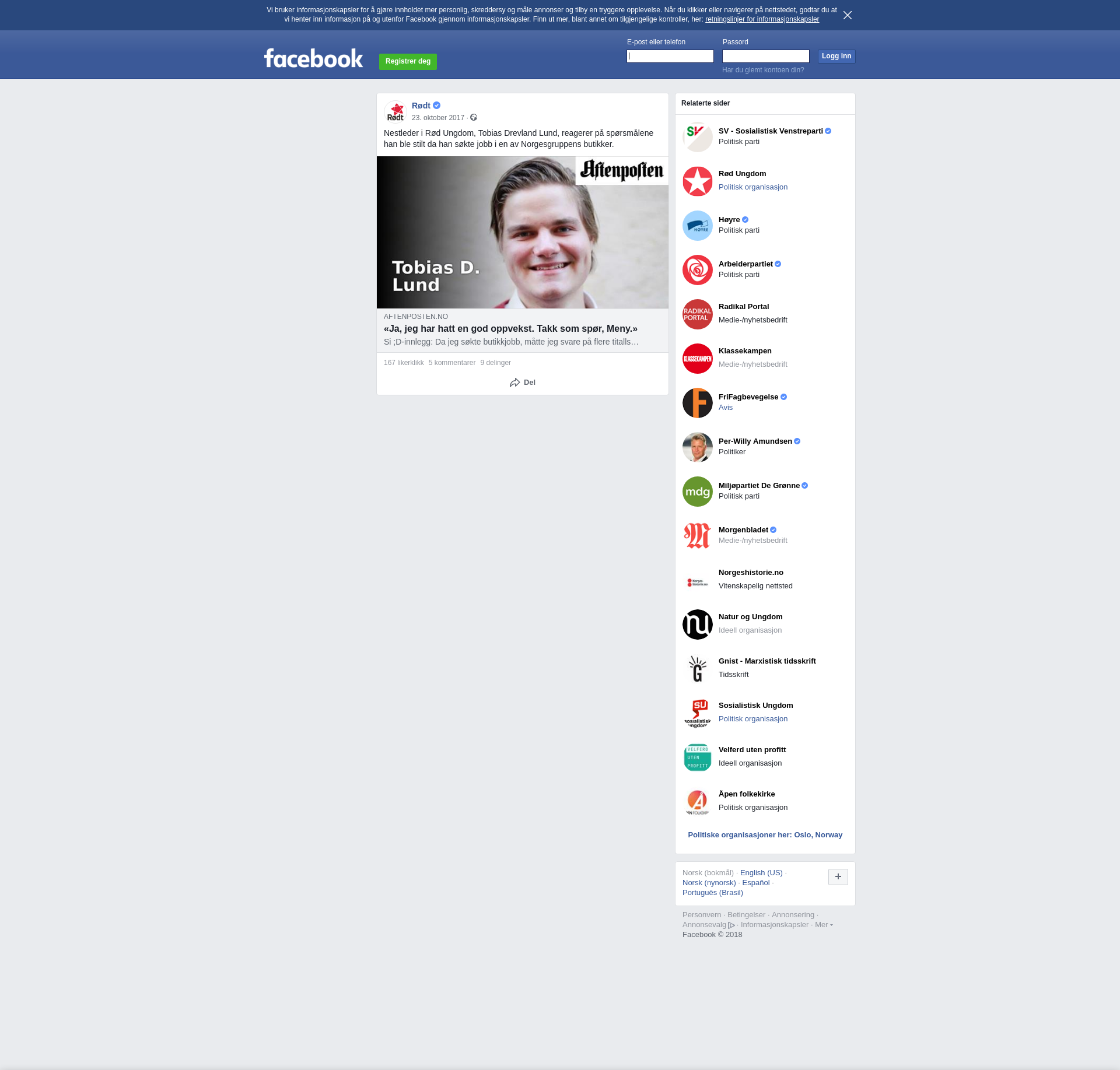Click Logg inn button
This screenshot has height=1070, width=1120.
tap(836, 56)
